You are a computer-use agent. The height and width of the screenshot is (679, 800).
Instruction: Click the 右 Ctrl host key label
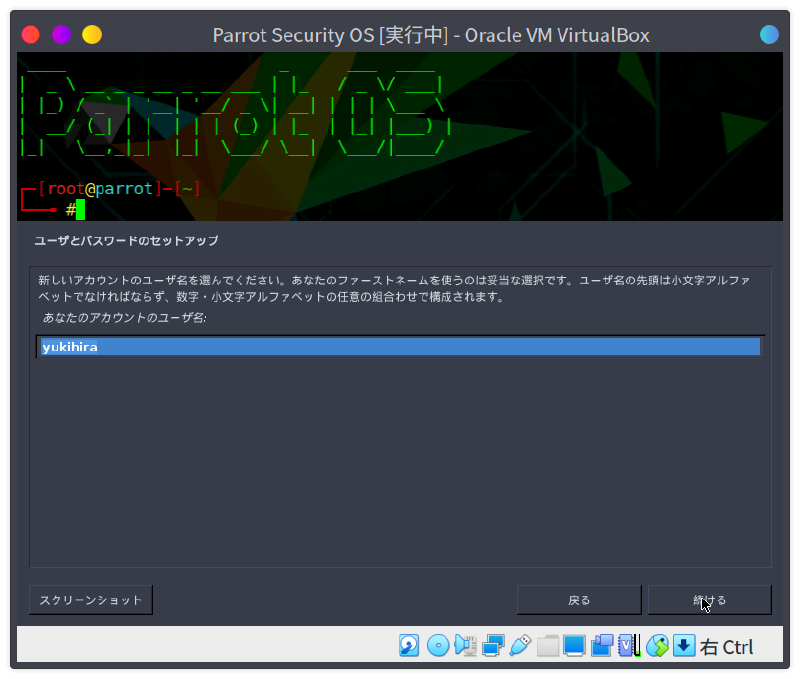(x=727, y=647)
